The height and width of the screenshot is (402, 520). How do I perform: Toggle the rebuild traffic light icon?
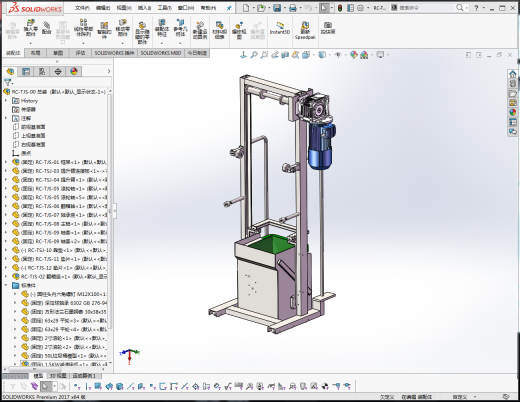(x=340, y=8)
